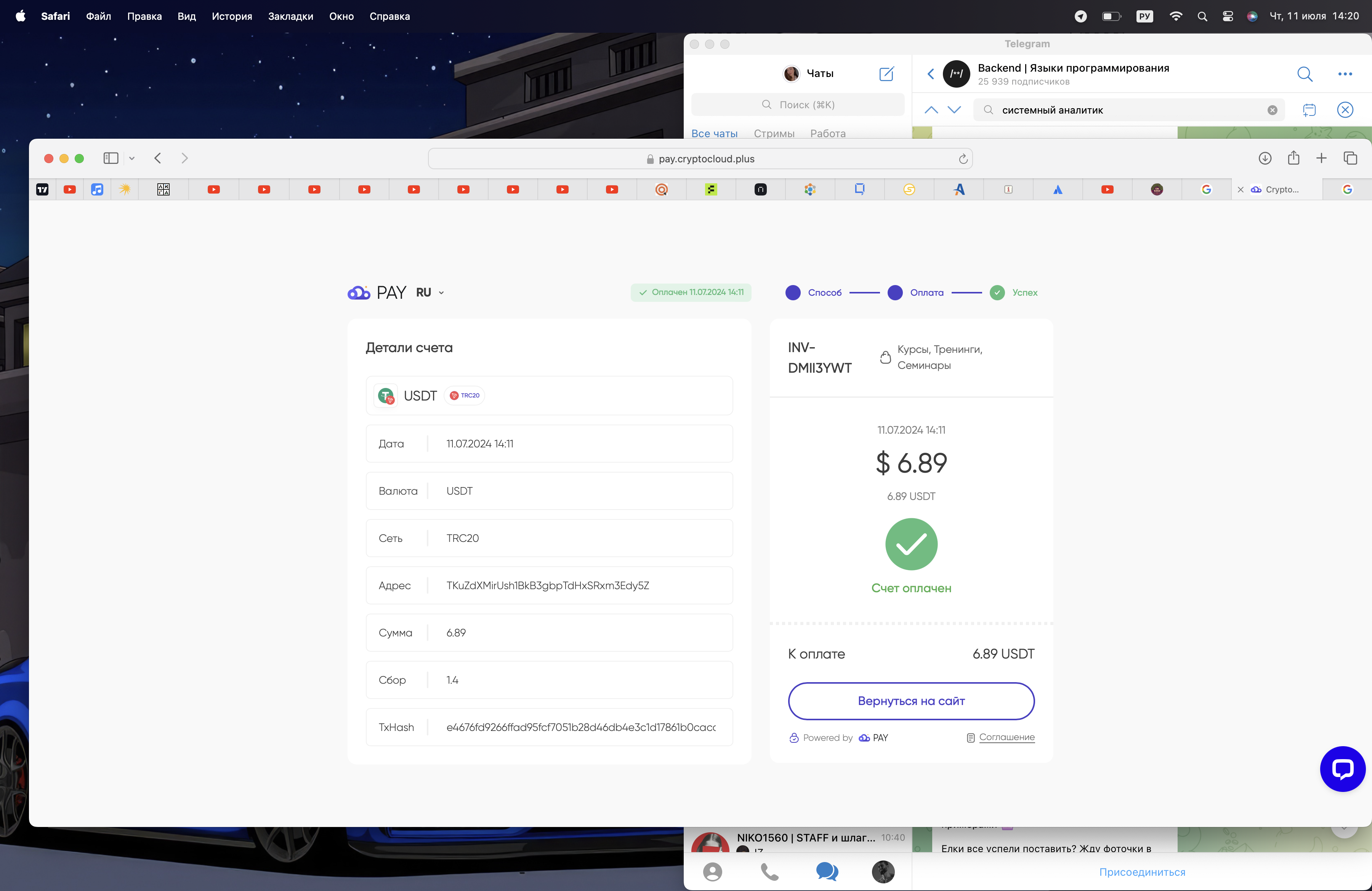The image size is (1372, 891).
Task: Reload the pay.cryptocloud.plus page
Action: coord(963,159)
